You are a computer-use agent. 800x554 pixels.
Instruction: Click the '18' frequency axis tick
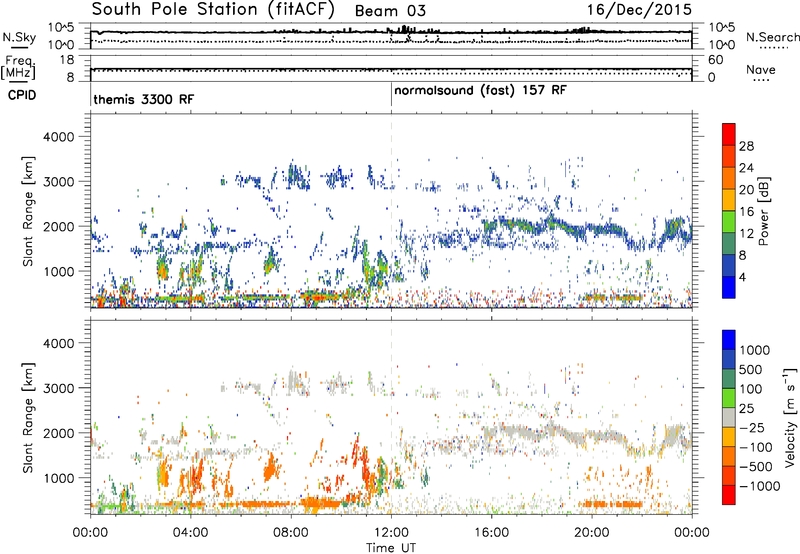(67, 60)
